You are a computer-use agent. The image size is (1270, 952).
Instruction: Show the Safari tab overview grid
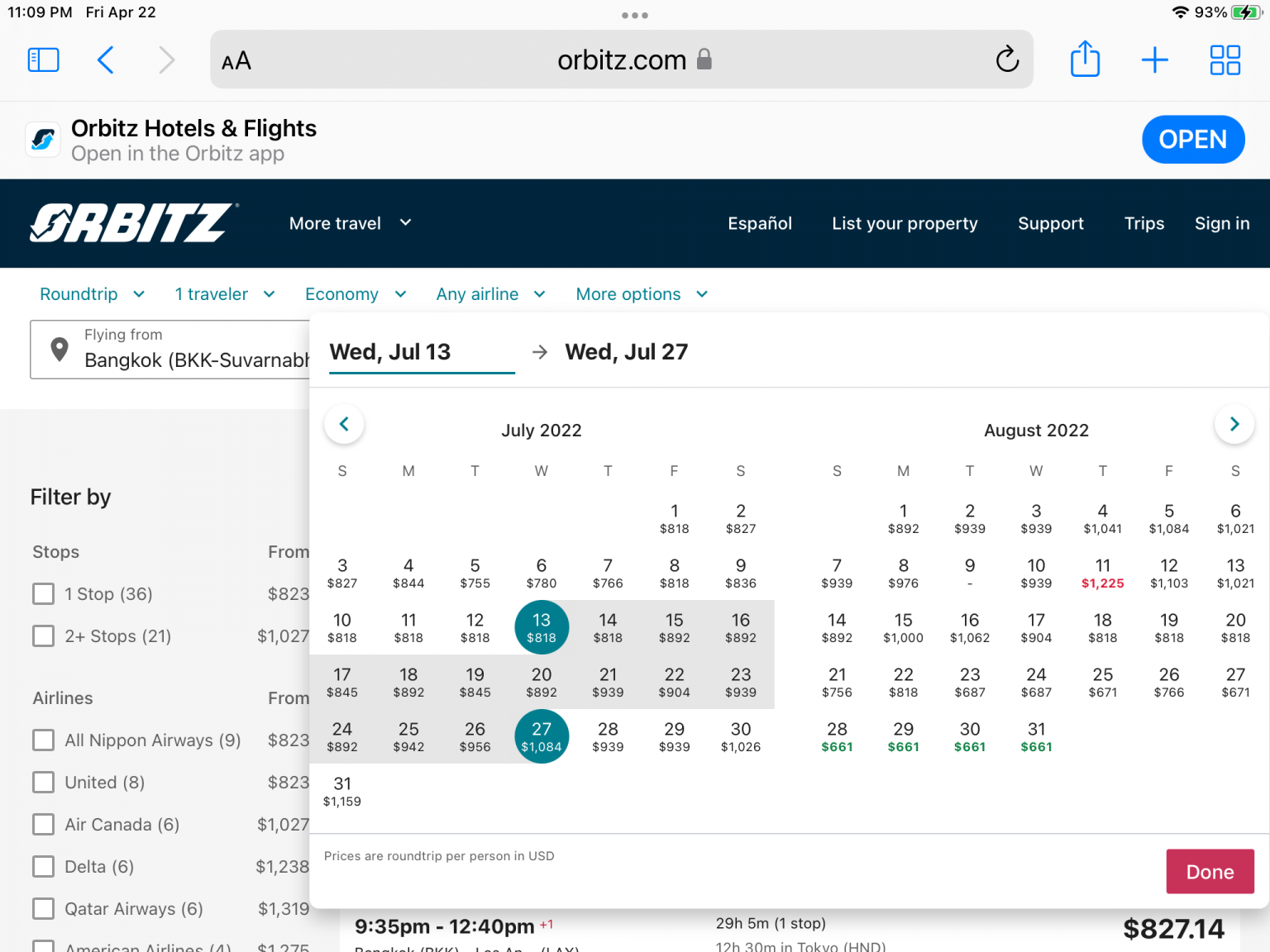[1225, 59]
